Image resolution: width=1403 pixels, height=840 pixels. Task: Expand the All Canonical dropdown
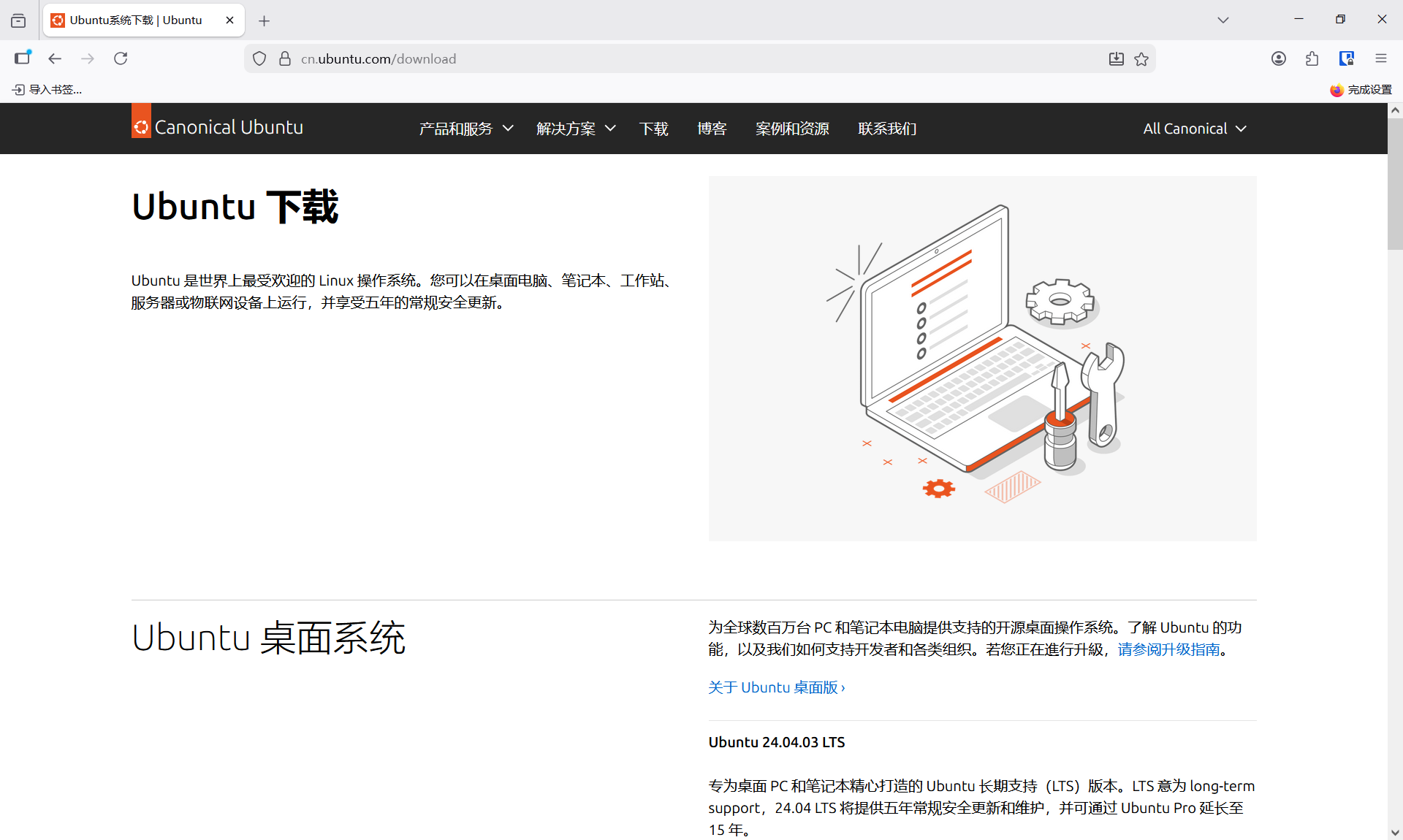click(1194, 129)
